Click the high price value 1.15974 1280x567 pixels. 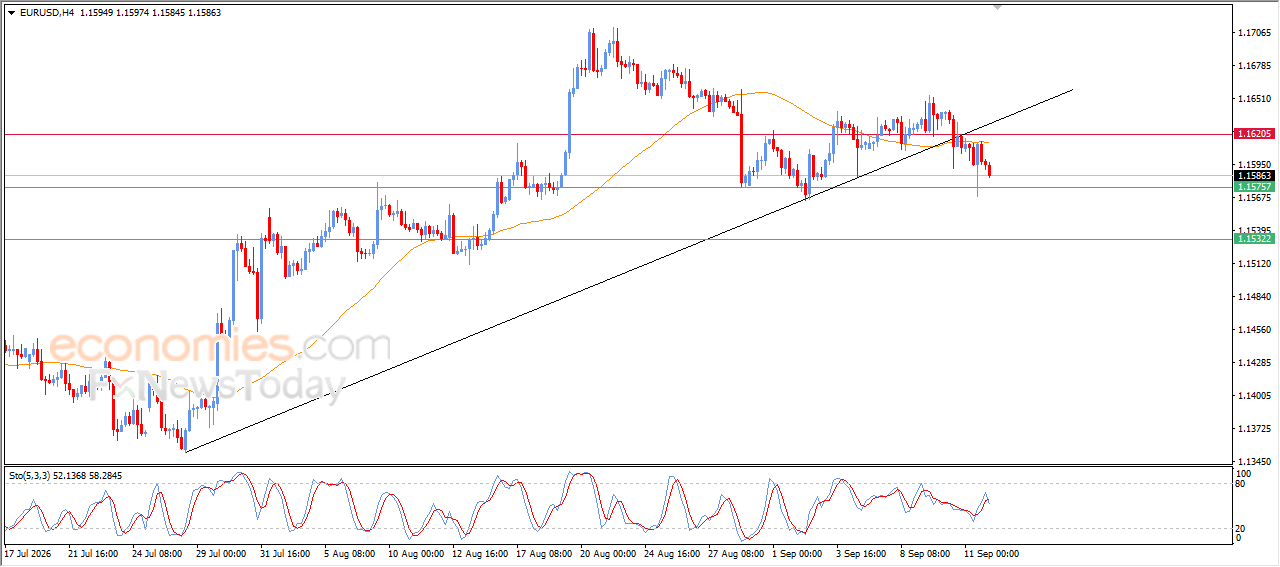coord(134,12)
